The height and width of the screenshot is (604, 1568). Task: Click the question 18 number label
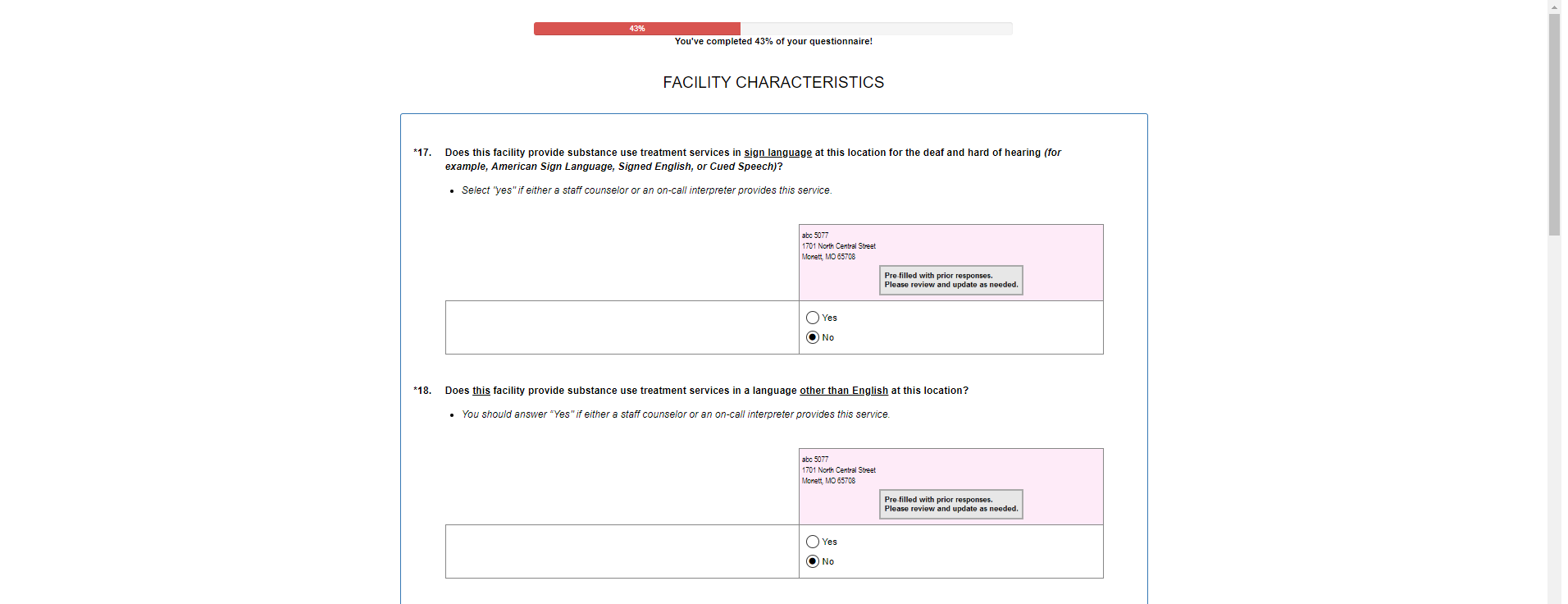coord(422,391)
